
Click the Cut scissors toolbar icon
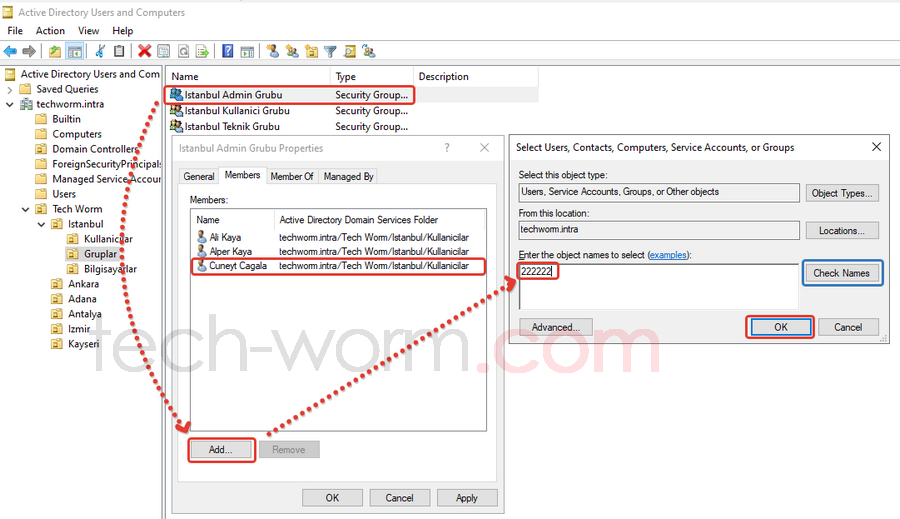pyautogui.click(x=100, y=51)
